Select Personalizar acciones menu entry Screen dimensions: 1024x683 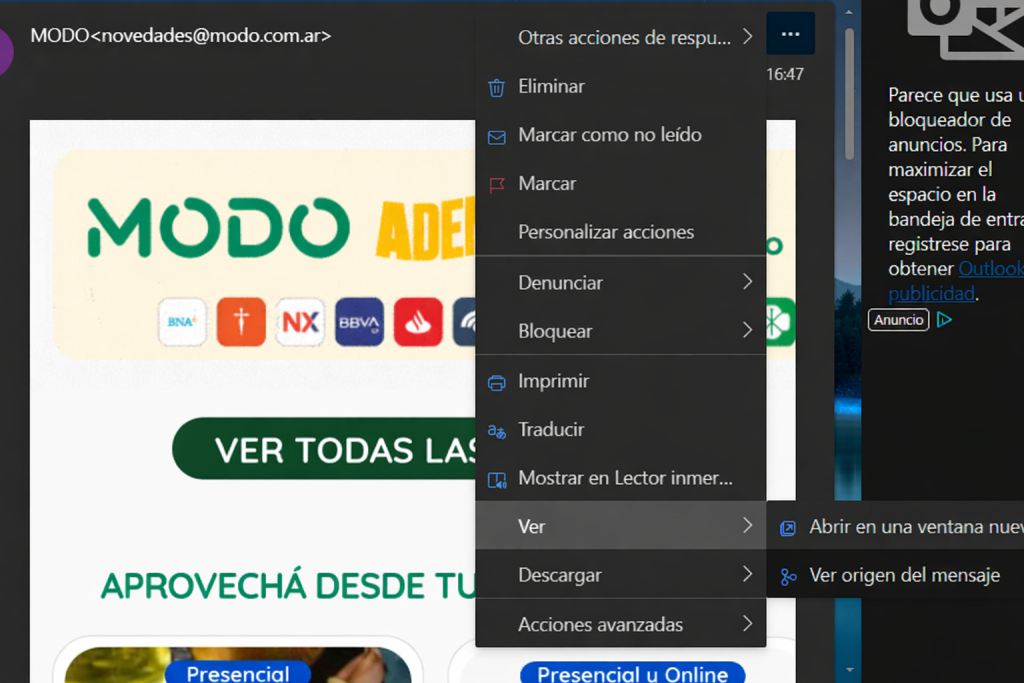(x=606, y=232)
